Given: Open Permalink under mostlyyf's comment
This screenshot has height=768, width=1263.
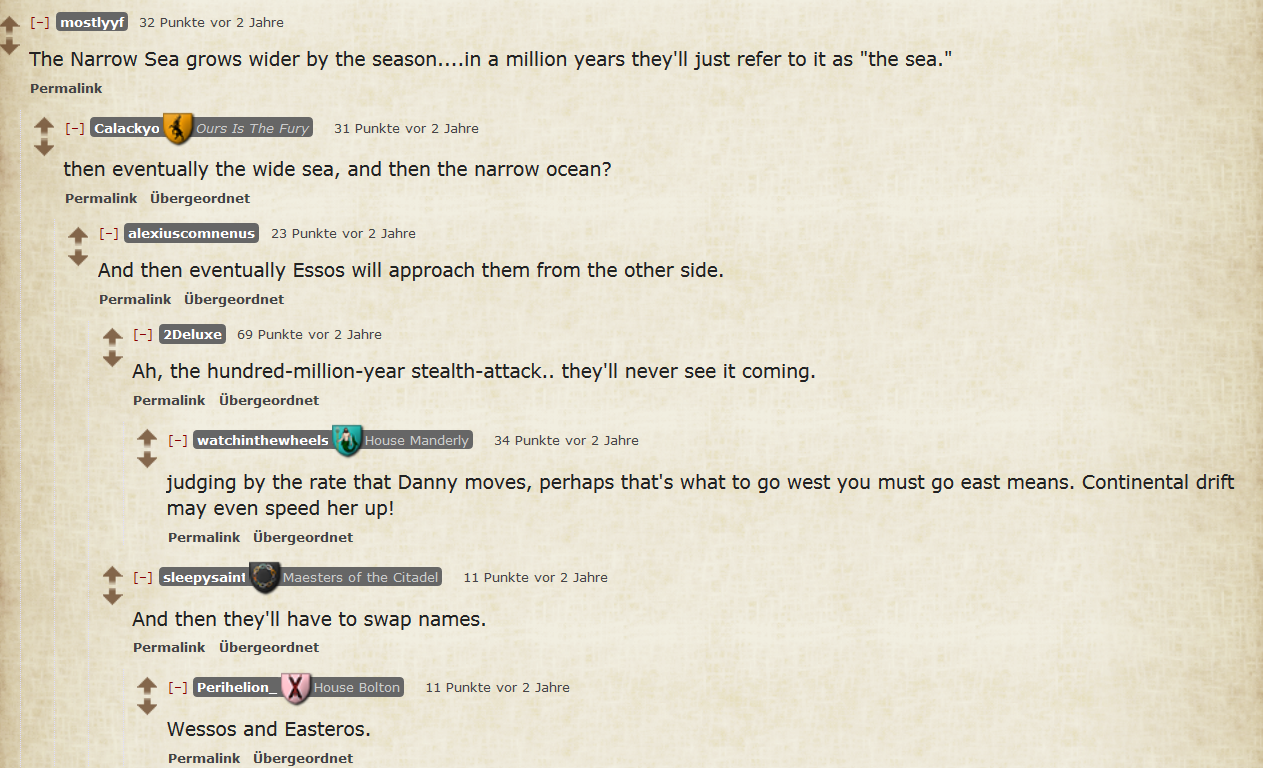Looking at the screenshot, I should point(66,88).
